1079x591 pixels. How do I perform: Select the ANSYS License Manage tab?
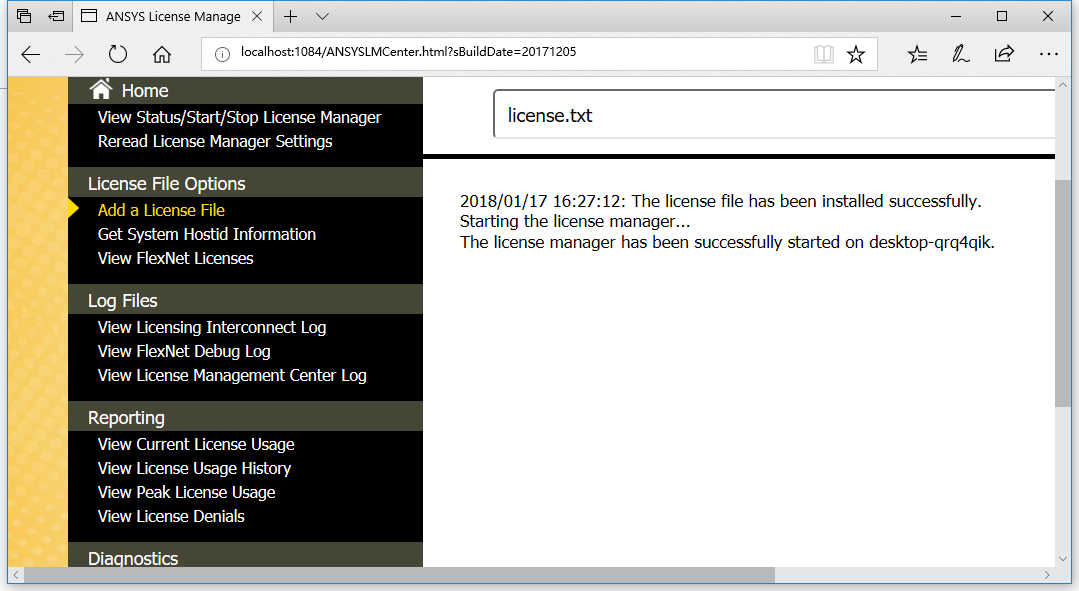pyautogui.click(x=173, y=17)
